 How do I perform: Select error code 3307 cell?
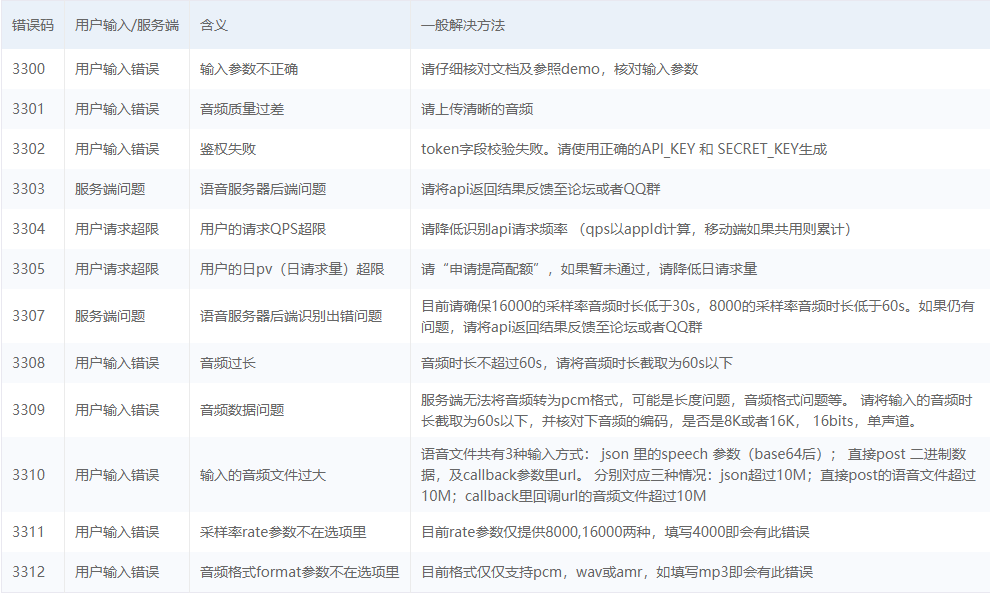click(x=28, y=316)
